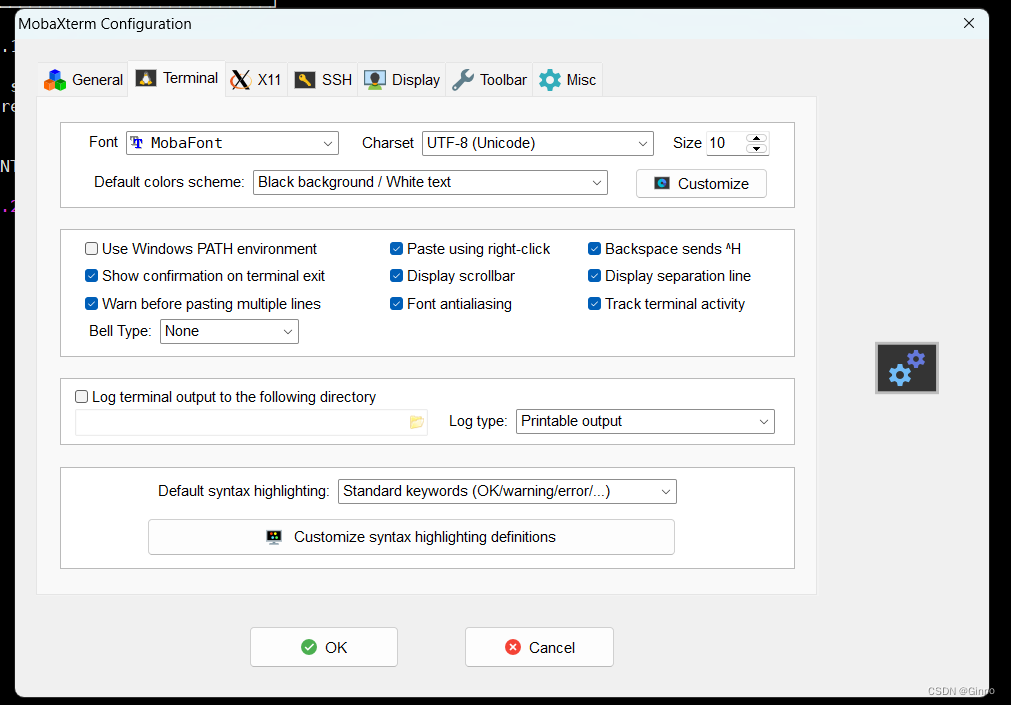Increase font size with up arrow
Image resolution: width=1011 pixels, height=705 pixels.
point(756,138)
